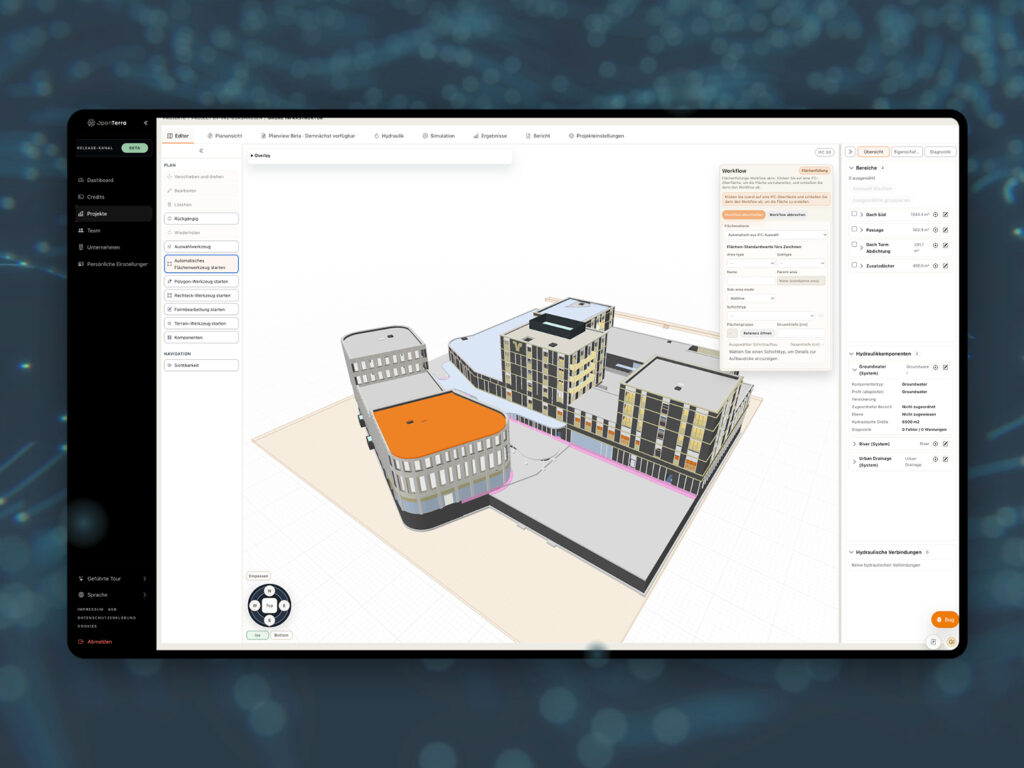The height and width of the screenshot is (768, 1024).
Task: Start the Terrain-Werkzeug tool
Action: click(x=201, y=323)
